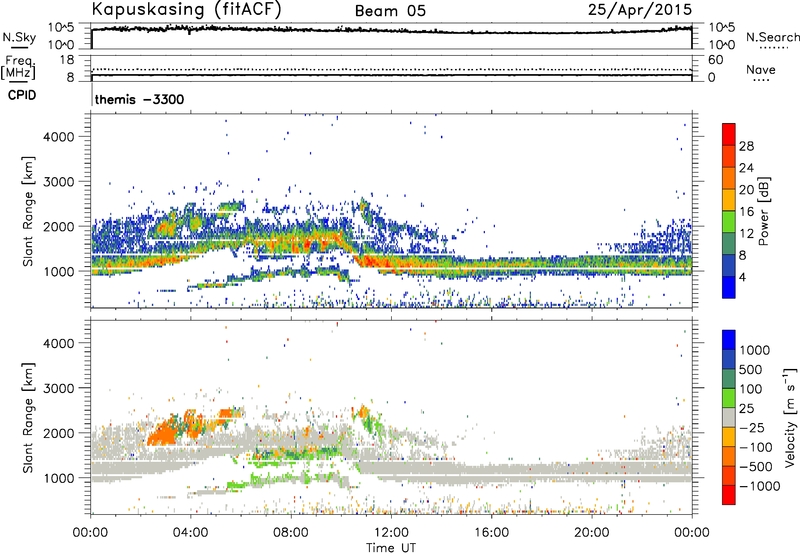The width and height of the screenshot is (800, 554).
Task: Click the yellow 16–20 dB power swatch
Action: pos(729,200)
